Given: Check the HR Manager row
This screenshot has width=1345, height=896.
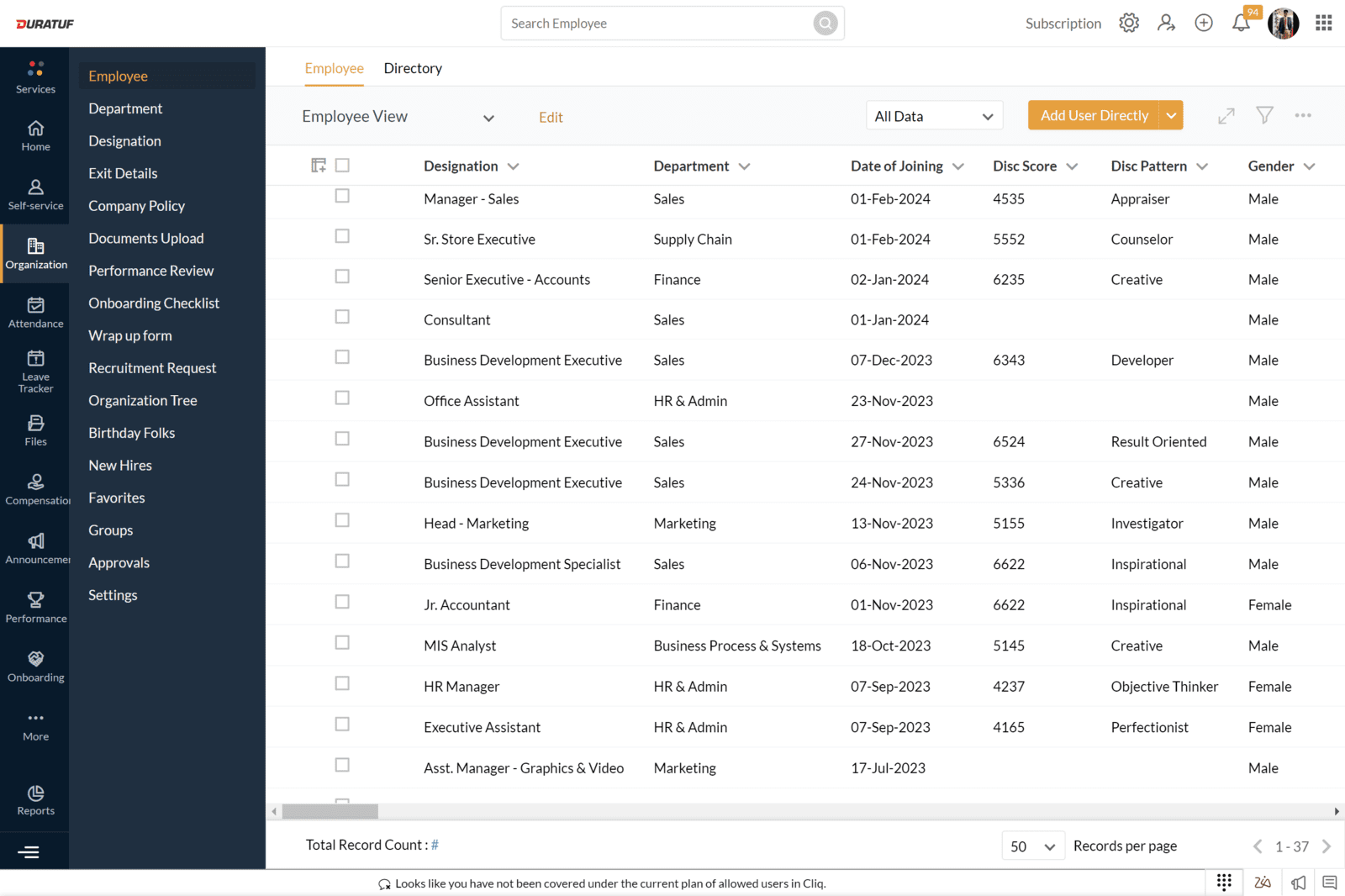Looking at the screenshot, I should [x=342, y=683].
